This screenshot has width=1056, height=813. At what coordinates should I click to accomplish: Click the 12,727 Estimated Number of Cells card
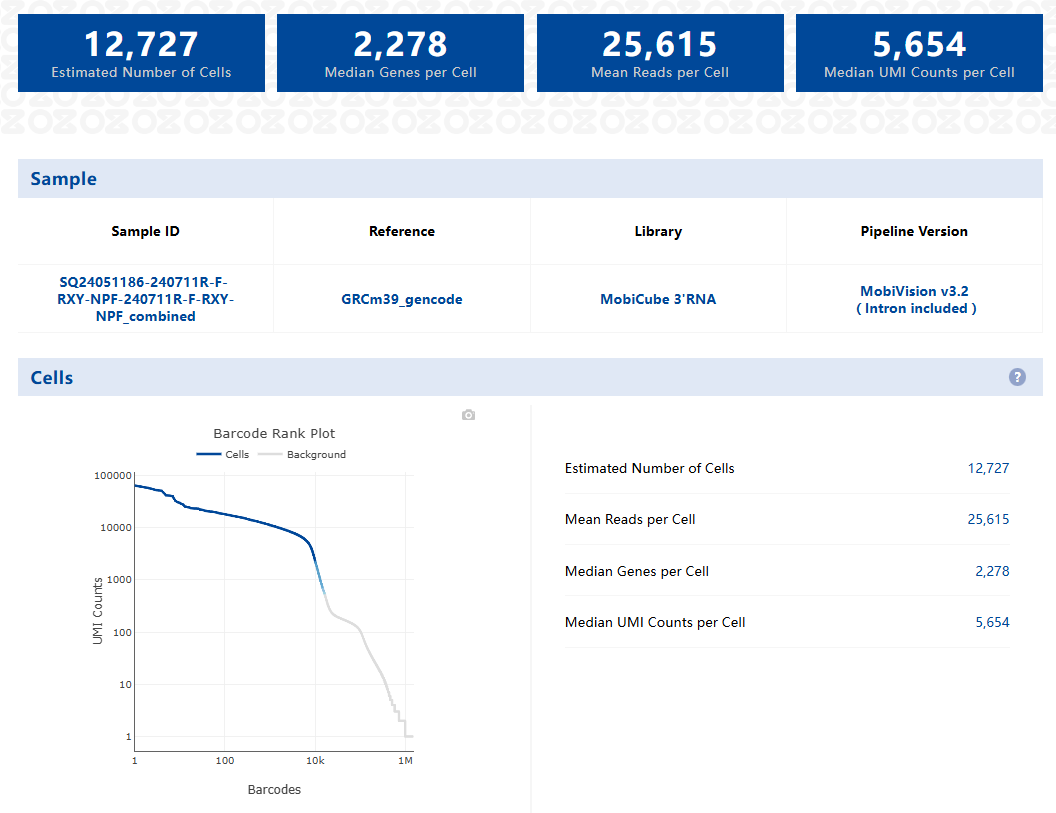click(x=141, y=53)
